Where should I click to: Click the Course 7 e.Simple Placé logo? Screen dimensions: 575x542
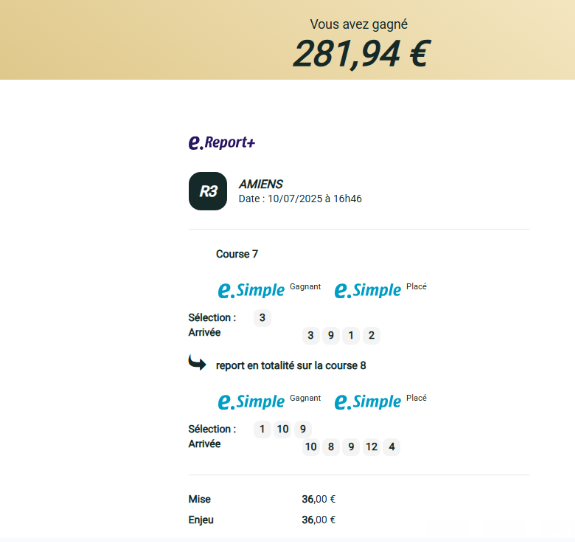pyautogui.click(x=381, y=290)
